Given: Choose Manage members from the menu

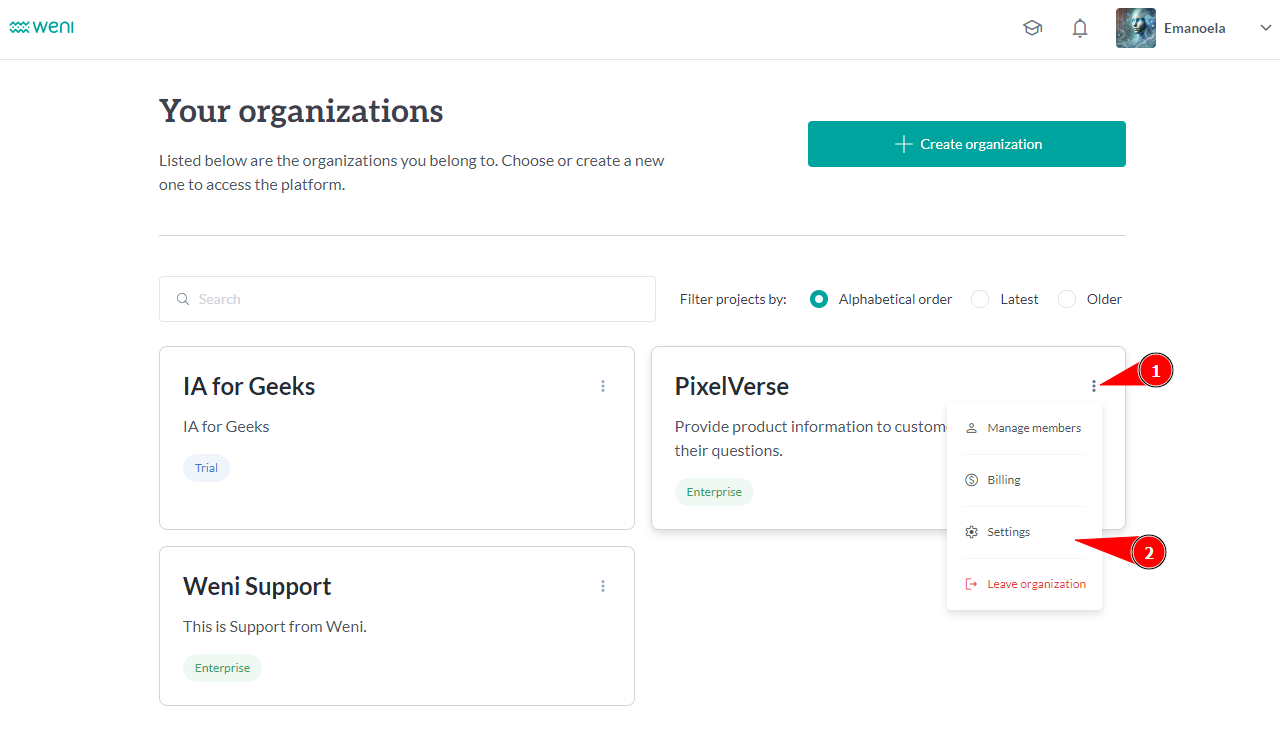Looking at the screenshot, I should click(x=1024, y=428).
